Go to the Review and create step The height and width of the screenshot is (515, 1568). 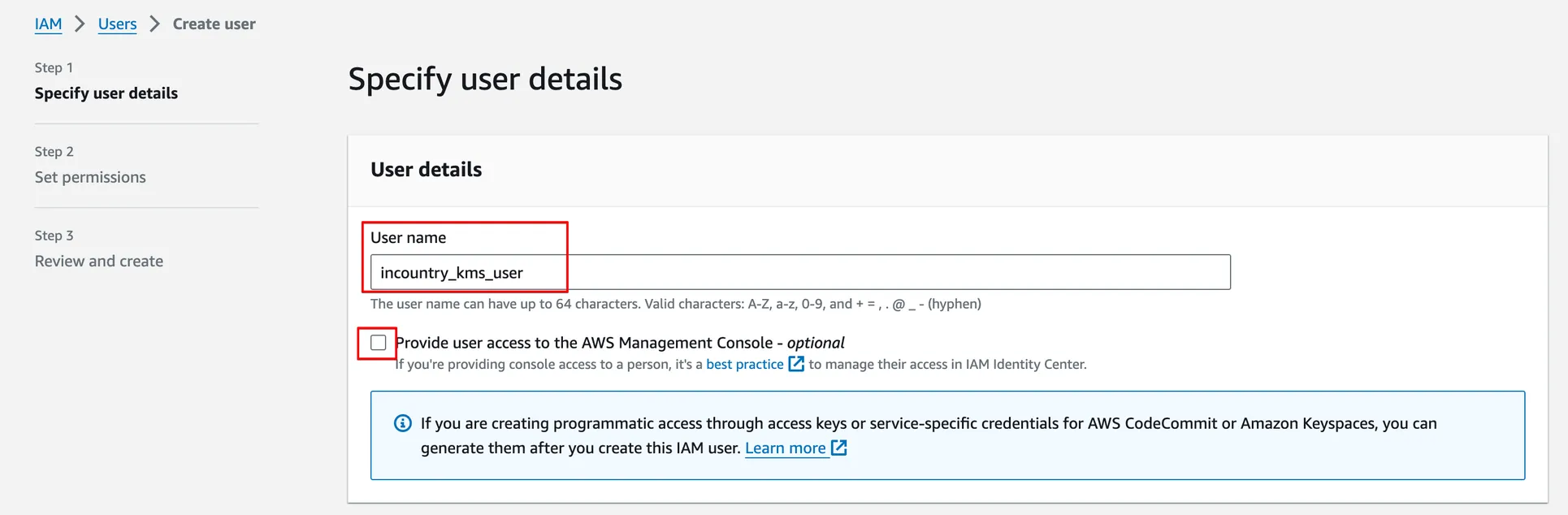98,261
